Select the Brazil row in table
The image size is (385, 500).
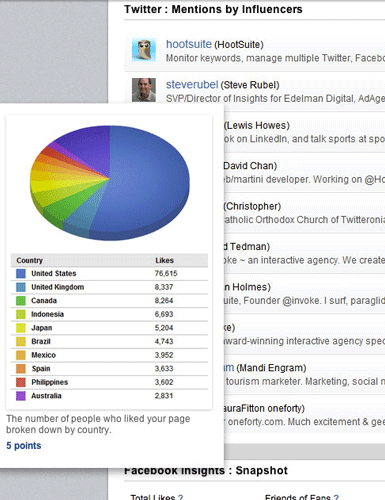pyautogui.click(x=109, y=342)
